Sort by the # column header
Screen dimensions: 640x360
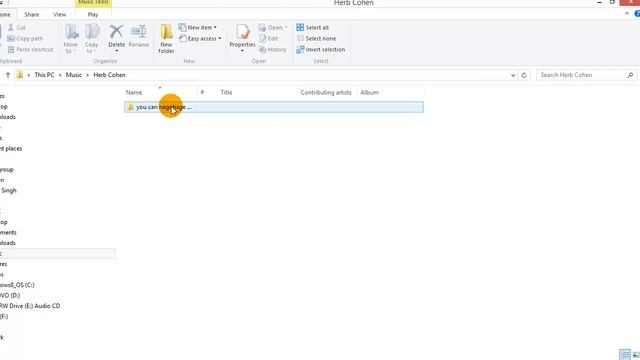coord(202,93)
